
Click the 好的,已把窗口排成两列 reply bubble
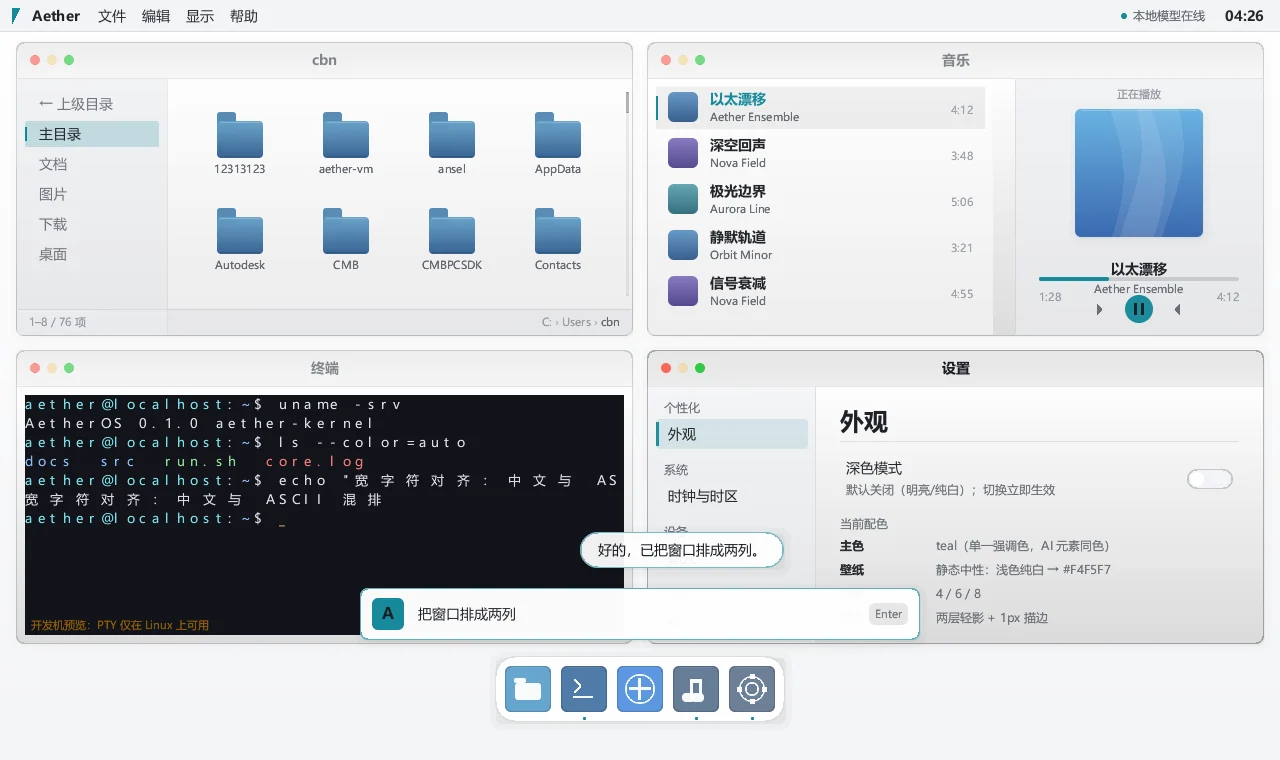pos(681,550)
